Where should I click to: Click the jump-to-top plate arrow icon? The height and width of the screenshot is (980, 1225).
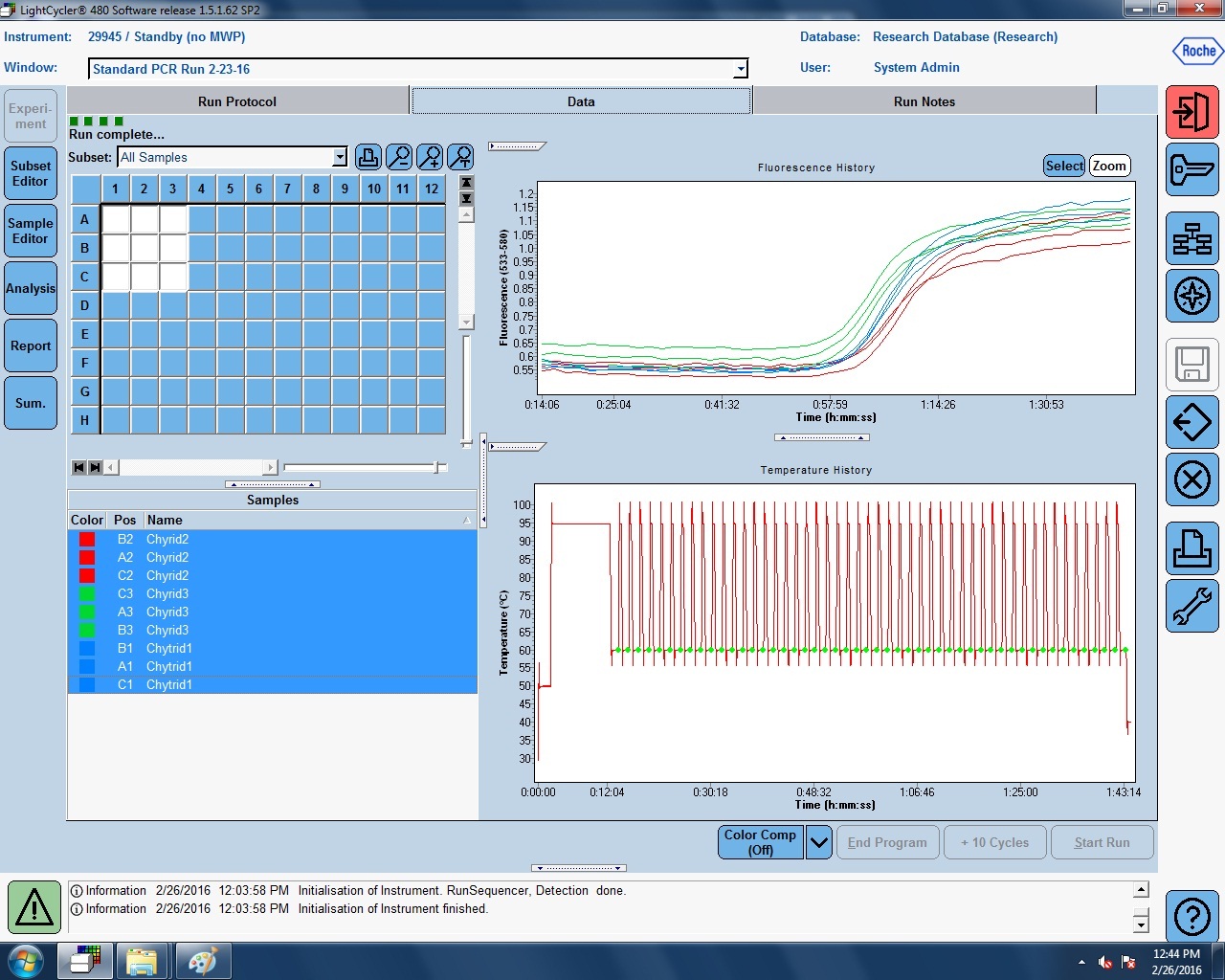point(466,183)
